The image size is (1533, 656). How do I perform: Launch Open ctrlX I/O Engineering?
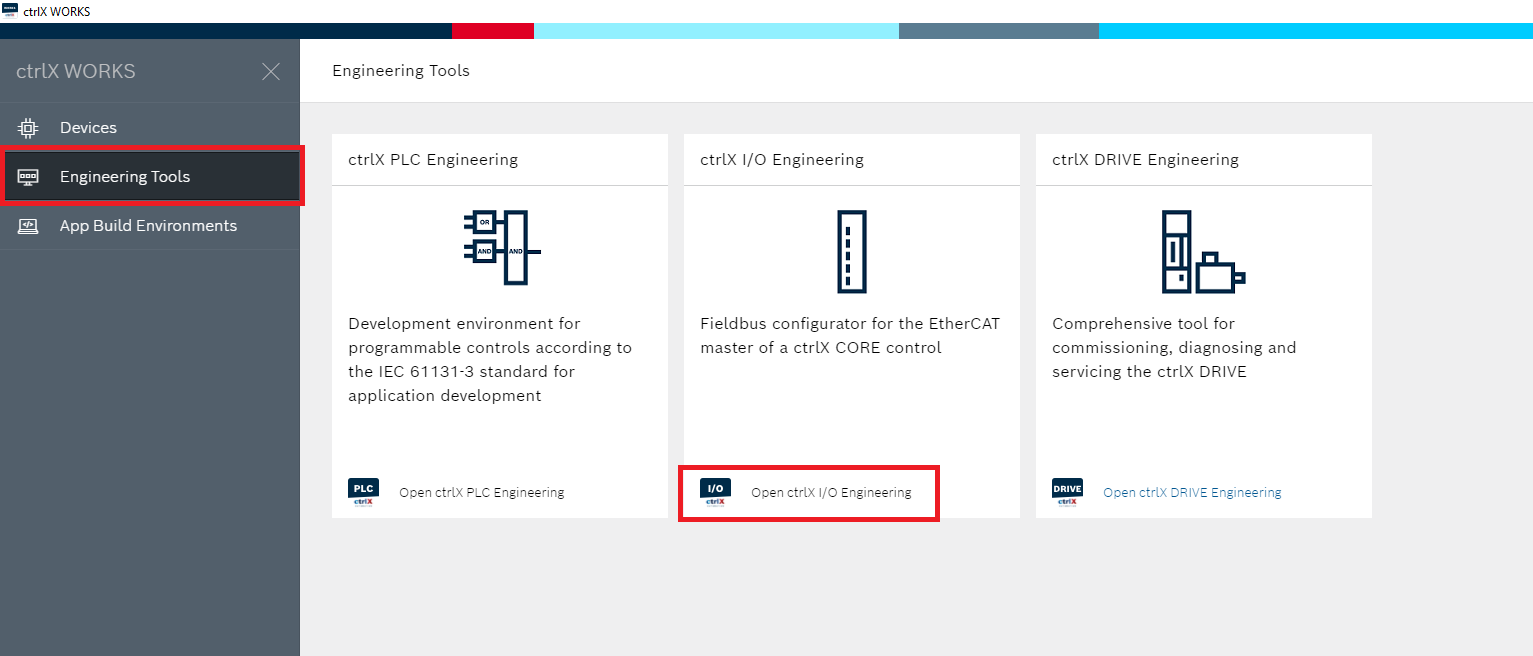(x=831, y=493)
